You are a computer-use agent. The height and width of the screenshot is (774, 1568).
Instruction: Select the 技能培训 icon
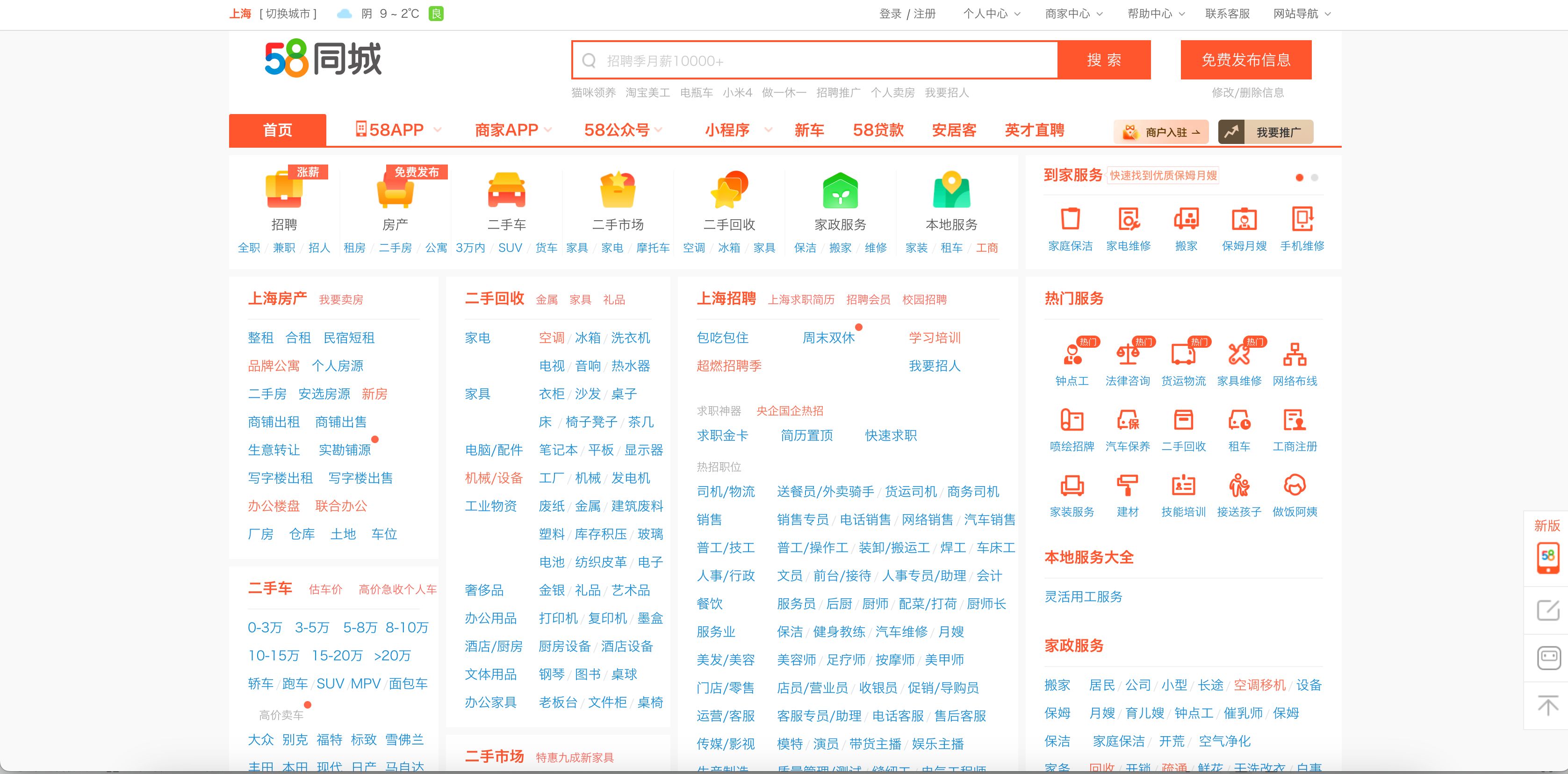click(1183, 485)
